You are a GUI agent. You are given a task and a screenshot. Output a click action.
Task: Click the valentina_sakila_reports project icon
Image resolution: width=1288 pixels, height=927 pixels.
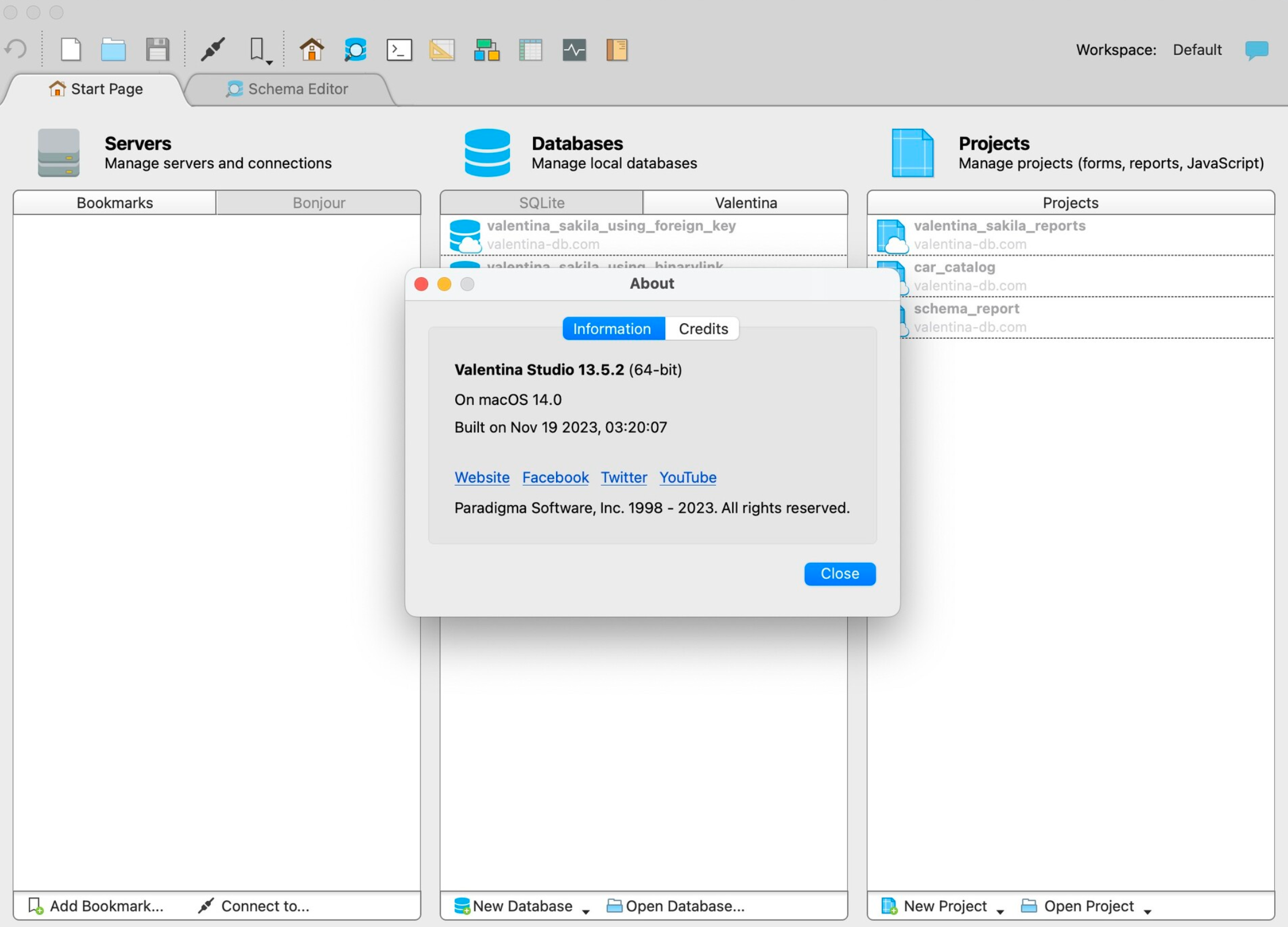click(x=892, y=236)
